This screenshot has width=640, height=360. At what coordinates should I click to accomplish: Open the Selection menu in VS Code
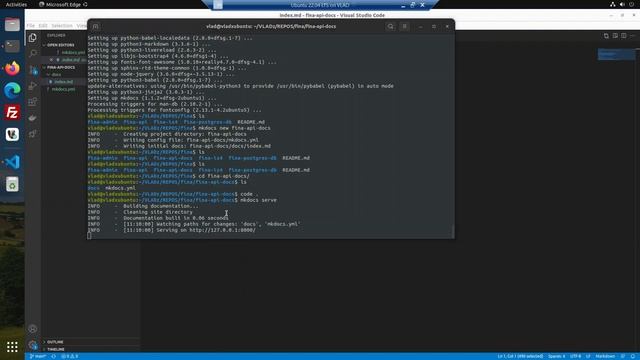[x=62, y=26]
